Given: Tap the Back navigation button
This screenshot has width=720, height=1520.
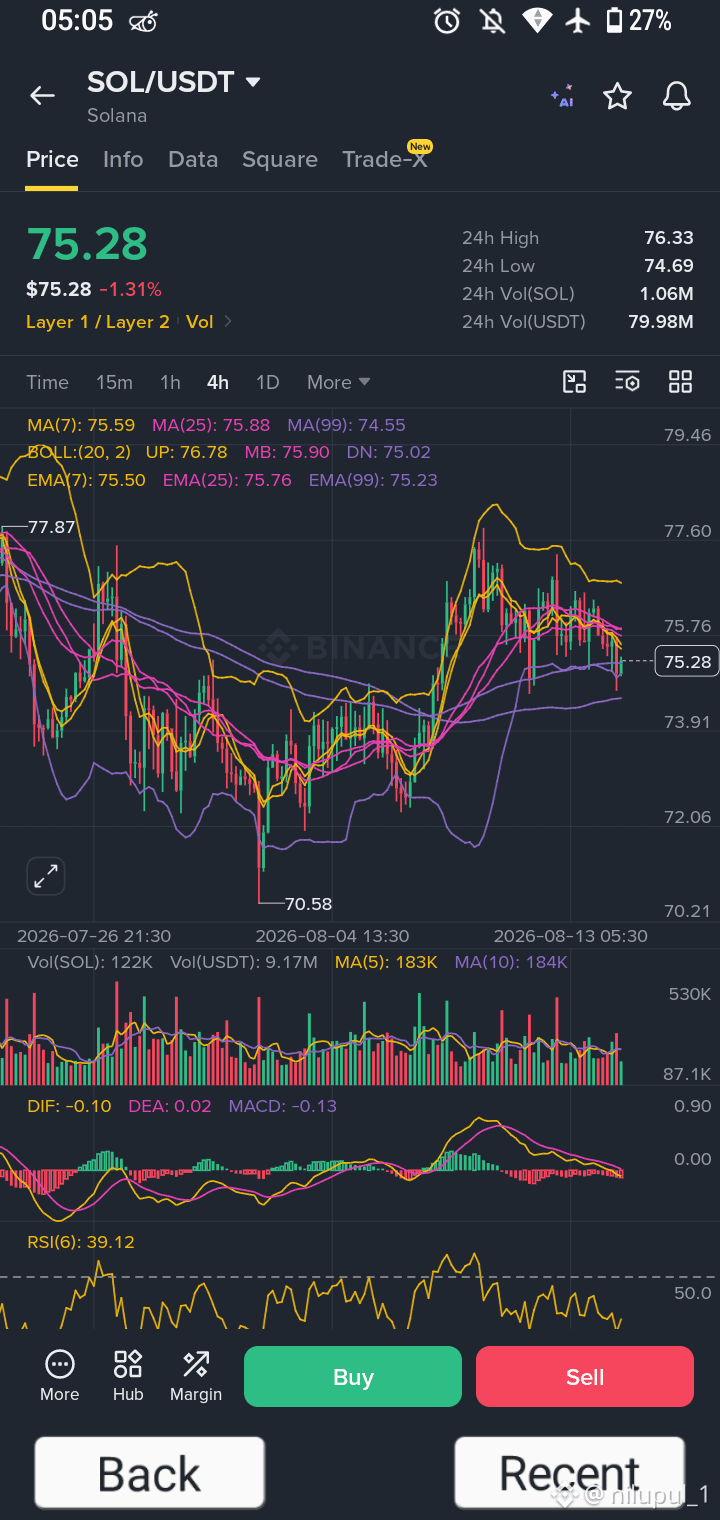Looking at the screenshot, I should click(150, 1473).
